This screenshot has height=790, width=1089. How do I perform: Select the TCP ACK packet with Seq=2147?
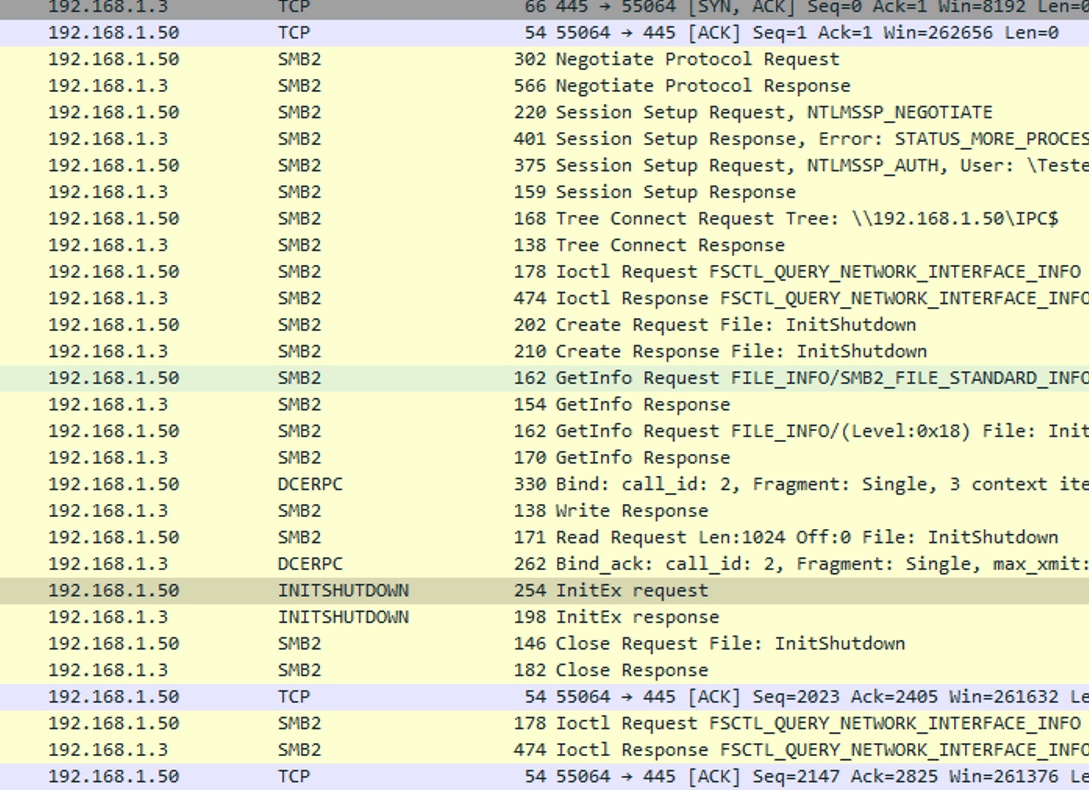544,776
